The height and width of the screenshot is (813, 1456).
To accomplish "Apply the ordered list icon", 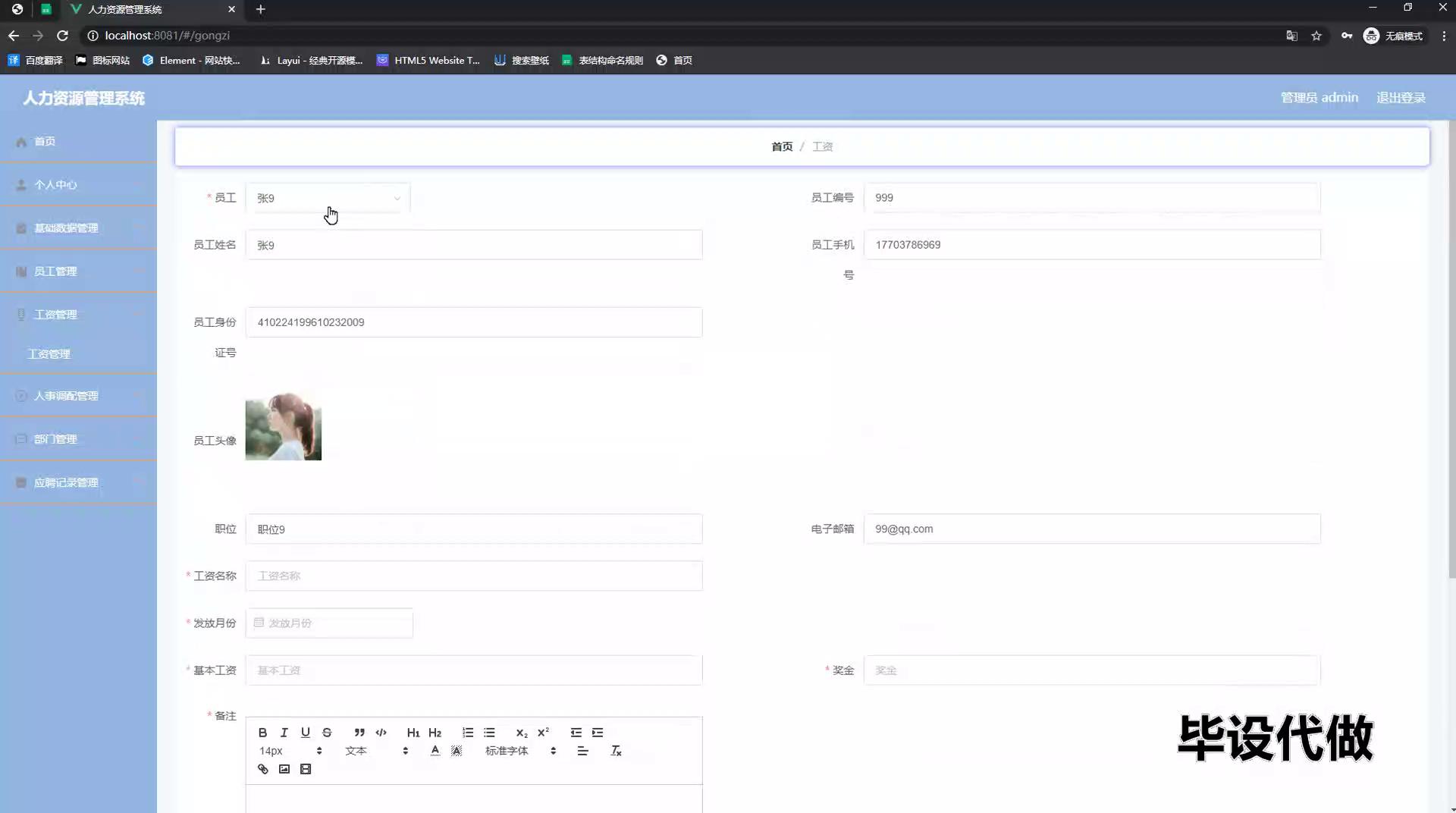I will coord(468,733).
